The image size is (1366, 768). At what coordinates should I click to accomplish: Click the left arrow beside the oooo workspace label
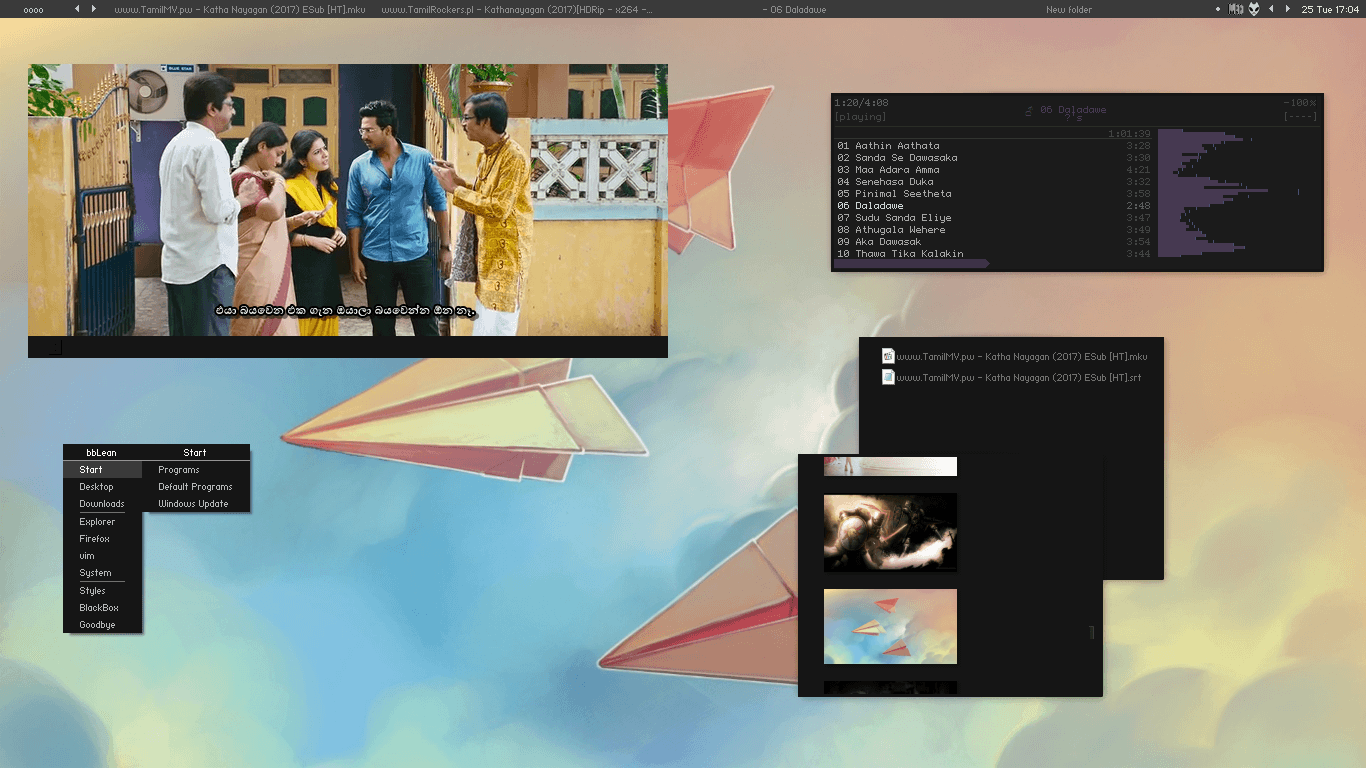point(78,9)
